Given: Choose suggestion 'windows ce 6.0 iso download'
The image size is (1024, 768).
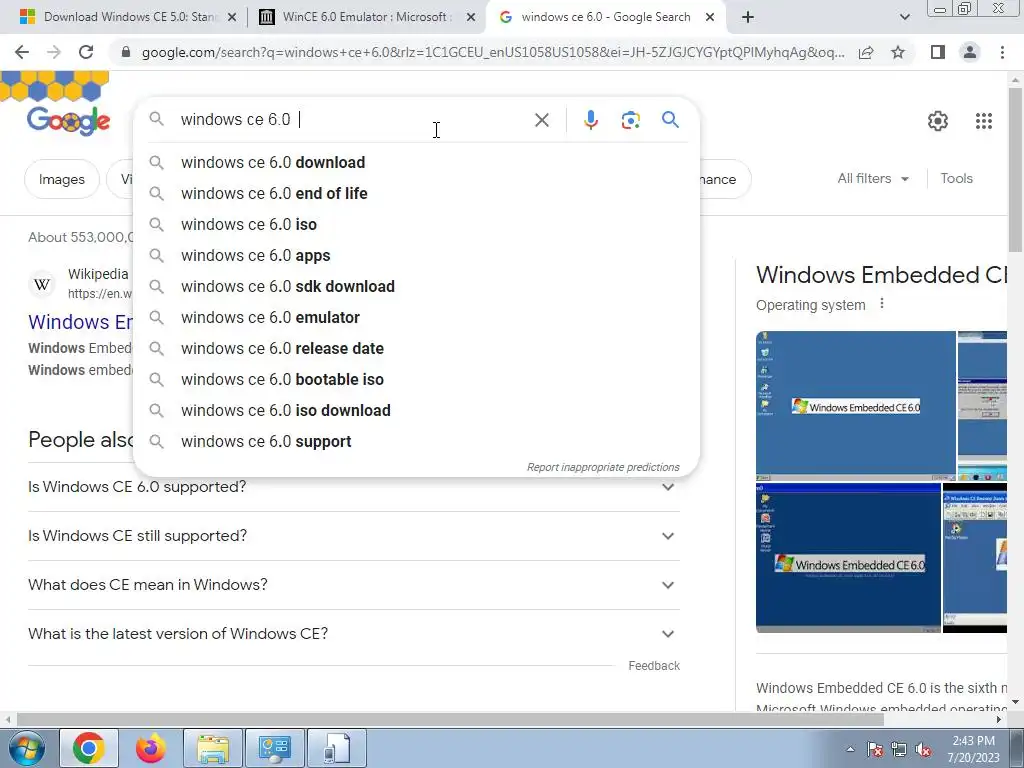Looking at the screenshot, I should (417, 411).
